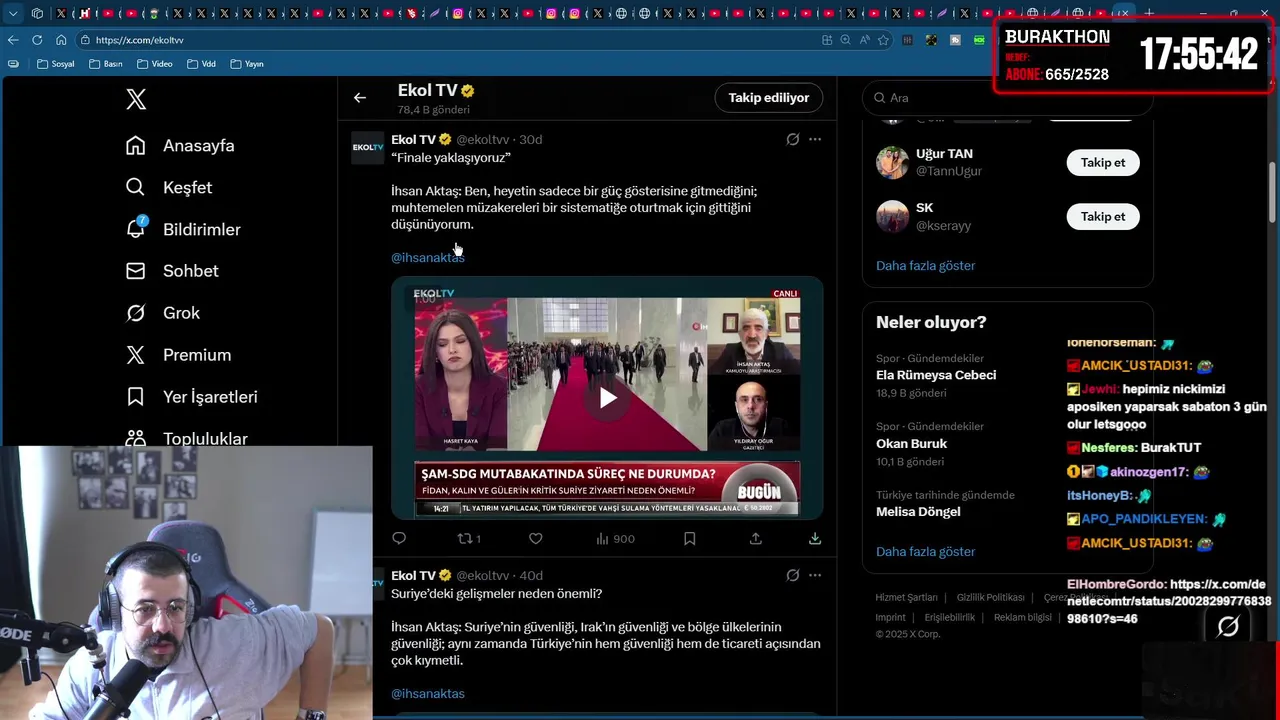The height and width of the screenshot is (720, 1280).
Task: Open Bildirimler notifications with badge
Action: [183, 230]
